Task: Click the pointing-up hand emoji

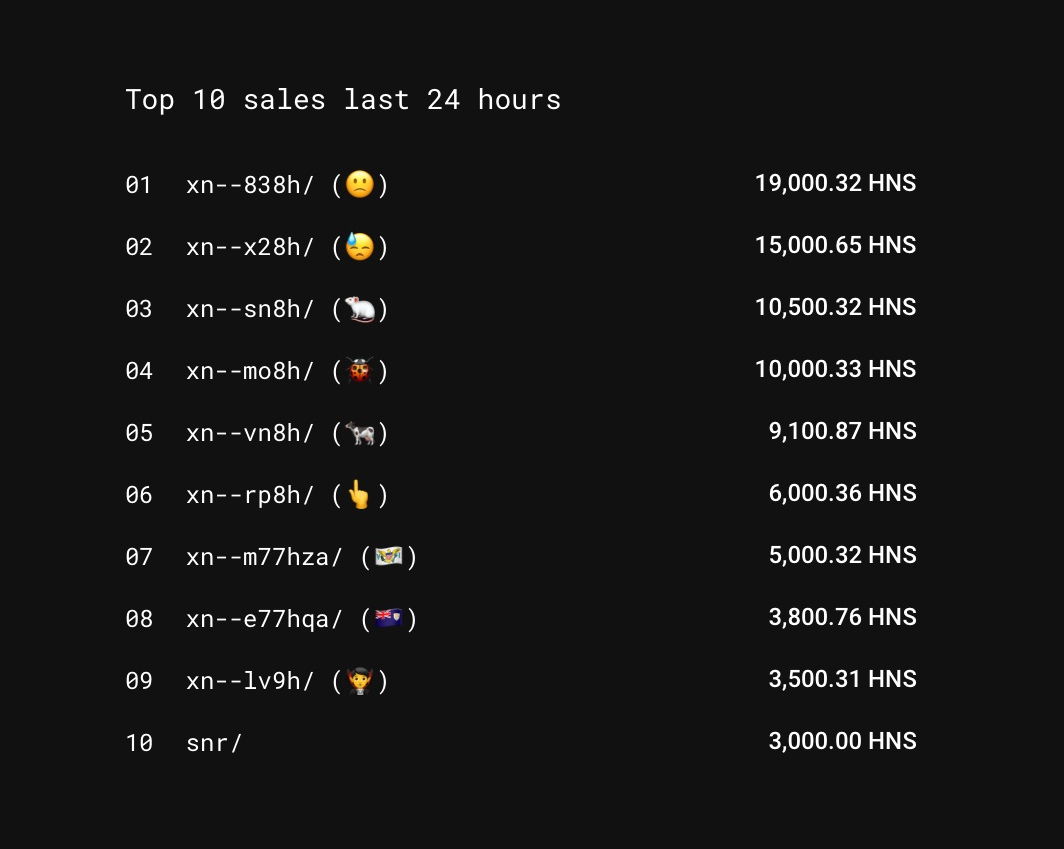Action: point(360,495)
